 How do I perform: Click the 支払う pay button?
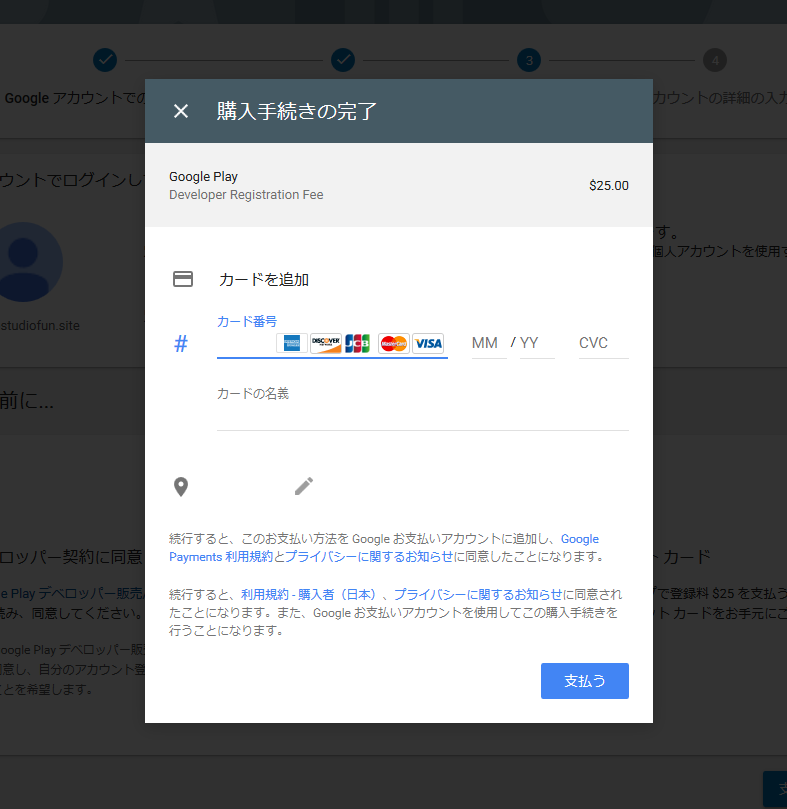[585, 681]
